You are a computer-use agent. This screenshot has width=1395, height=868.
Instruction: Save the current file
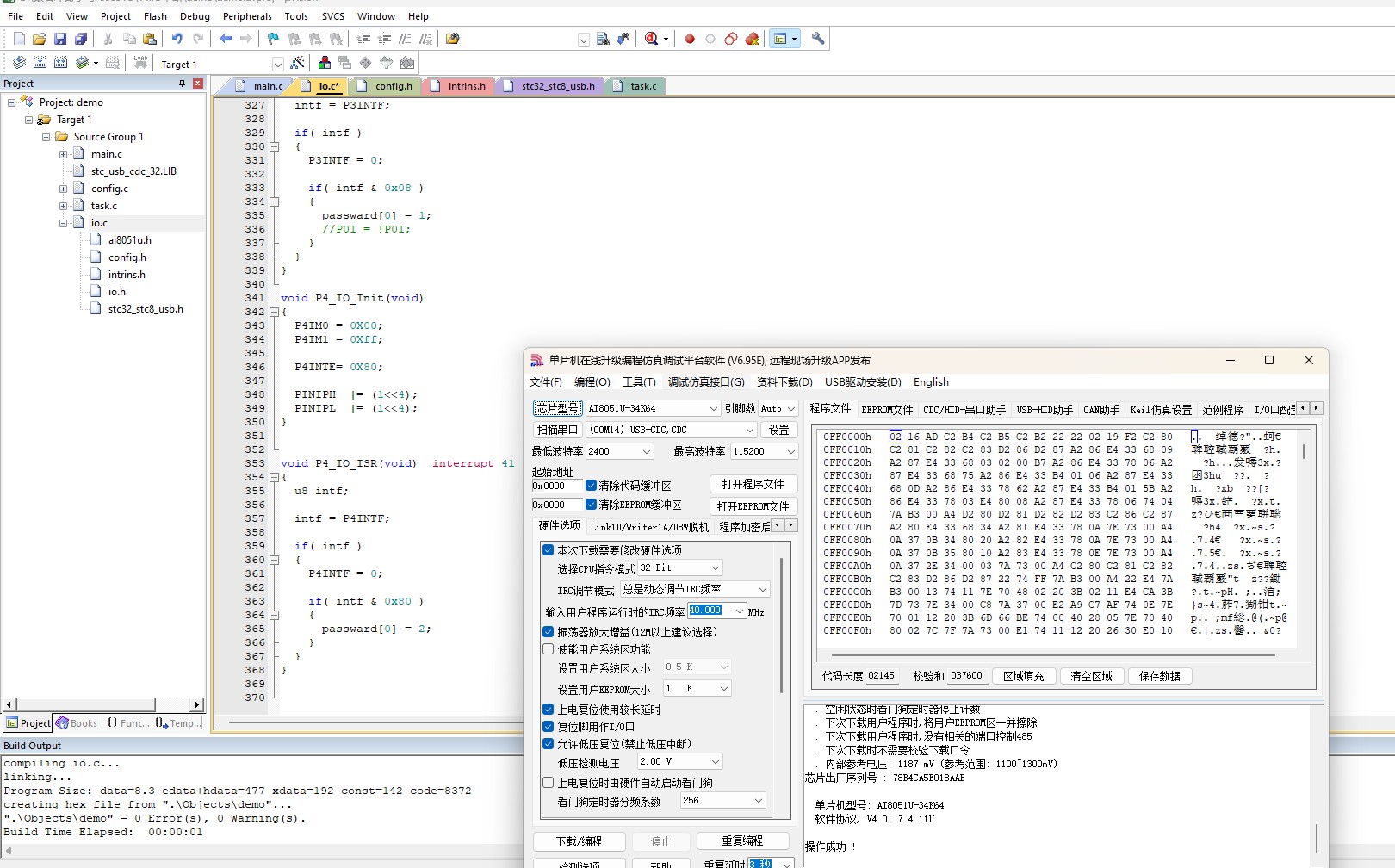point(60,39)
